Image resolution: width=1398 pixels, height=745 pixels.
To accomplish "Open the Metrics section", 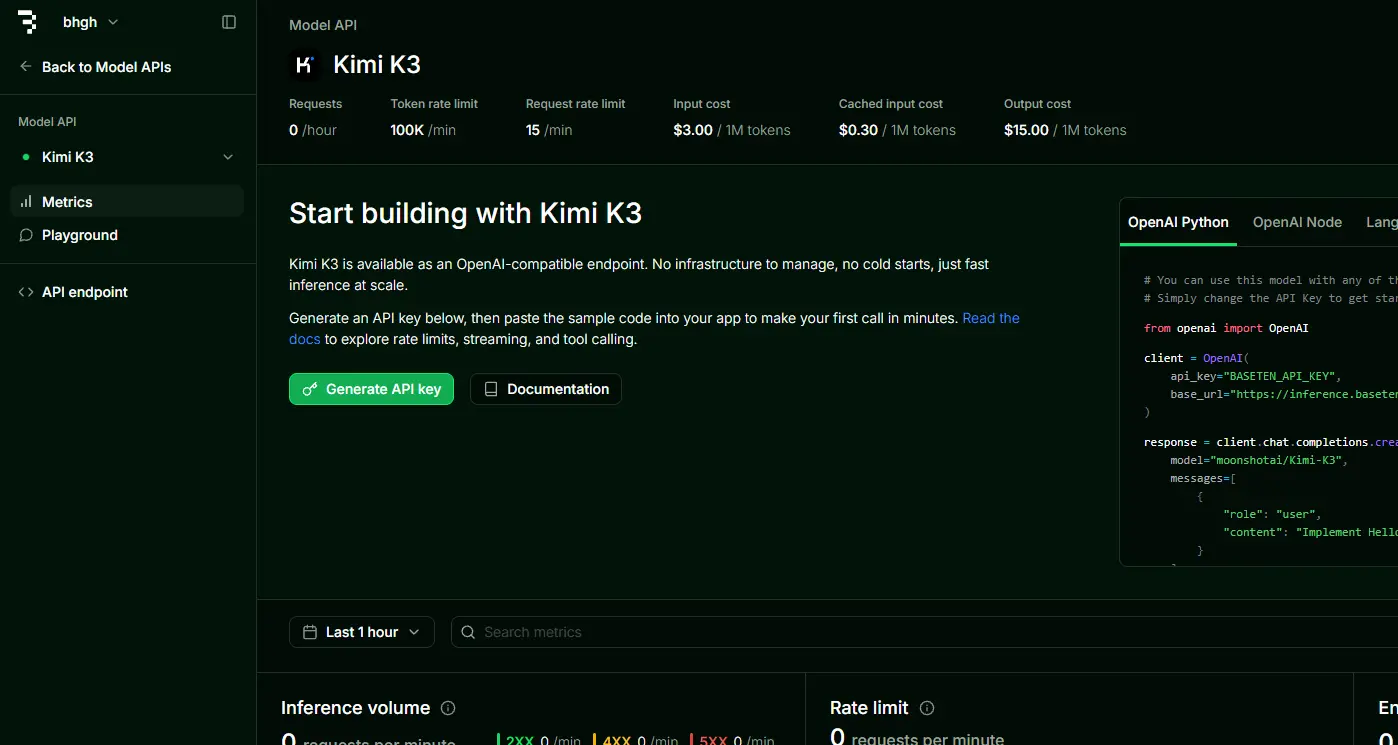I will click(x=127, y=201).
